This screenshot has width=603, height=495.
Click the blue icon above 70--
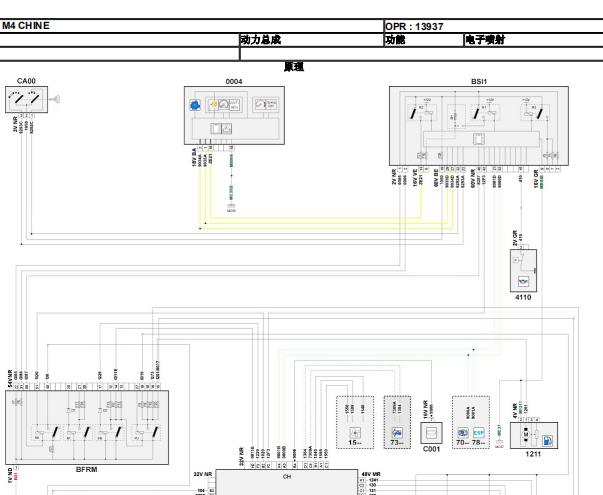tap(463, 433)
